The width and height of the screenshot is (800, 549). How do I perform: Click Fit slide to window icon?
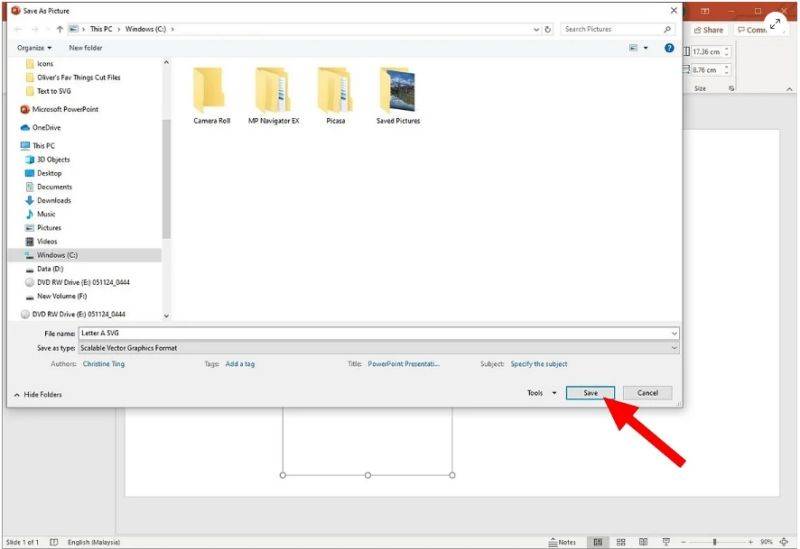784,542
